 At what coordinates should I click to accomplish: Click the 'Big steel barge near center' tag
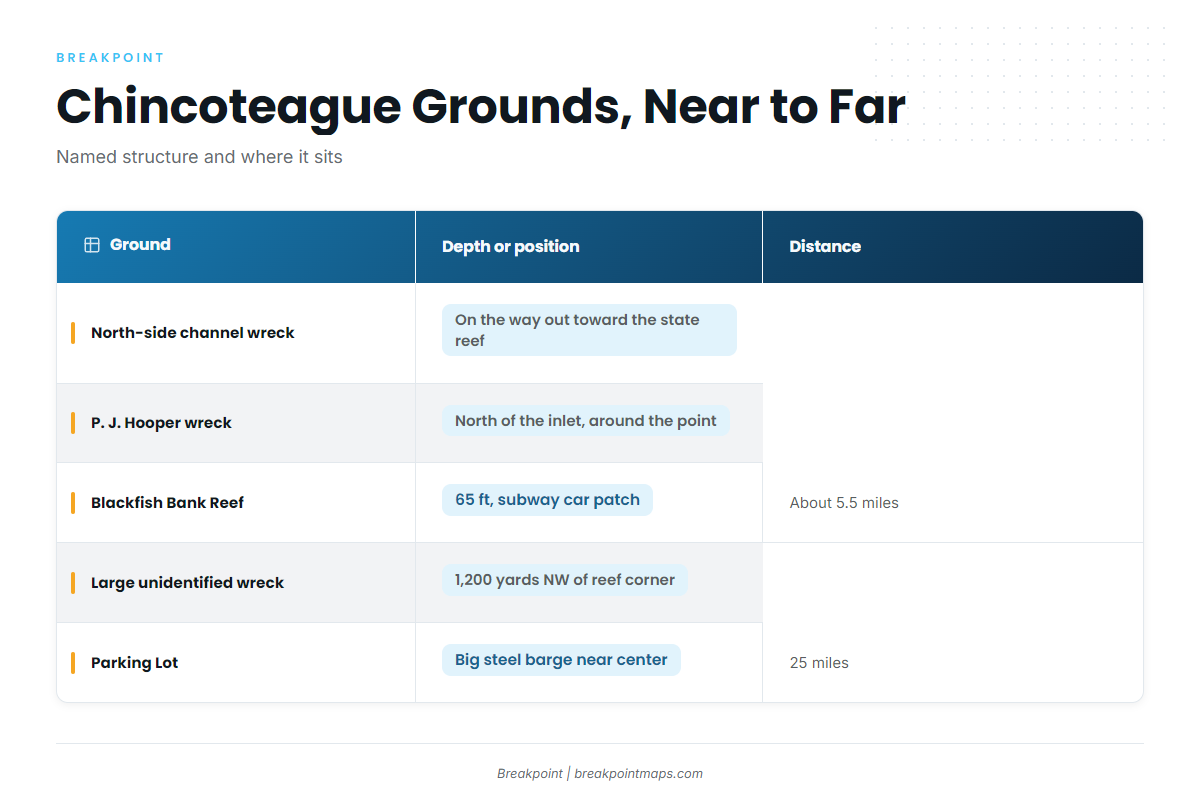[x=561, y=660]
